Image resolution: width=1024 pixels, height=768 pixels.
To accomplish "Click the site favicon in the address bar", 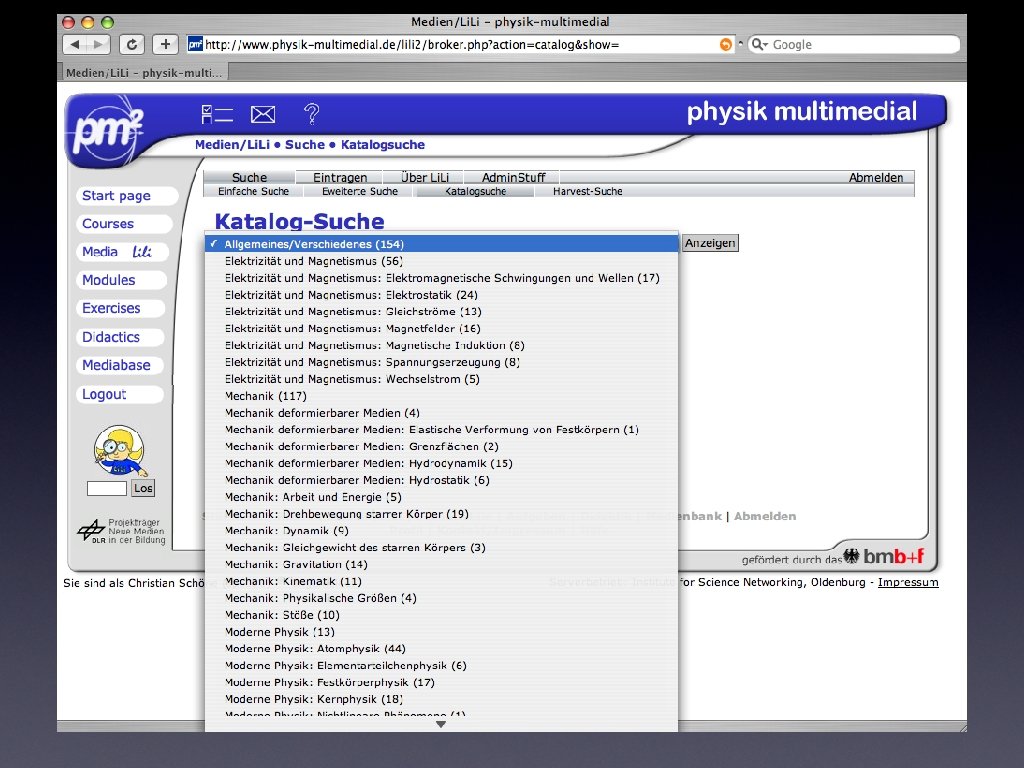I will 195,44.
